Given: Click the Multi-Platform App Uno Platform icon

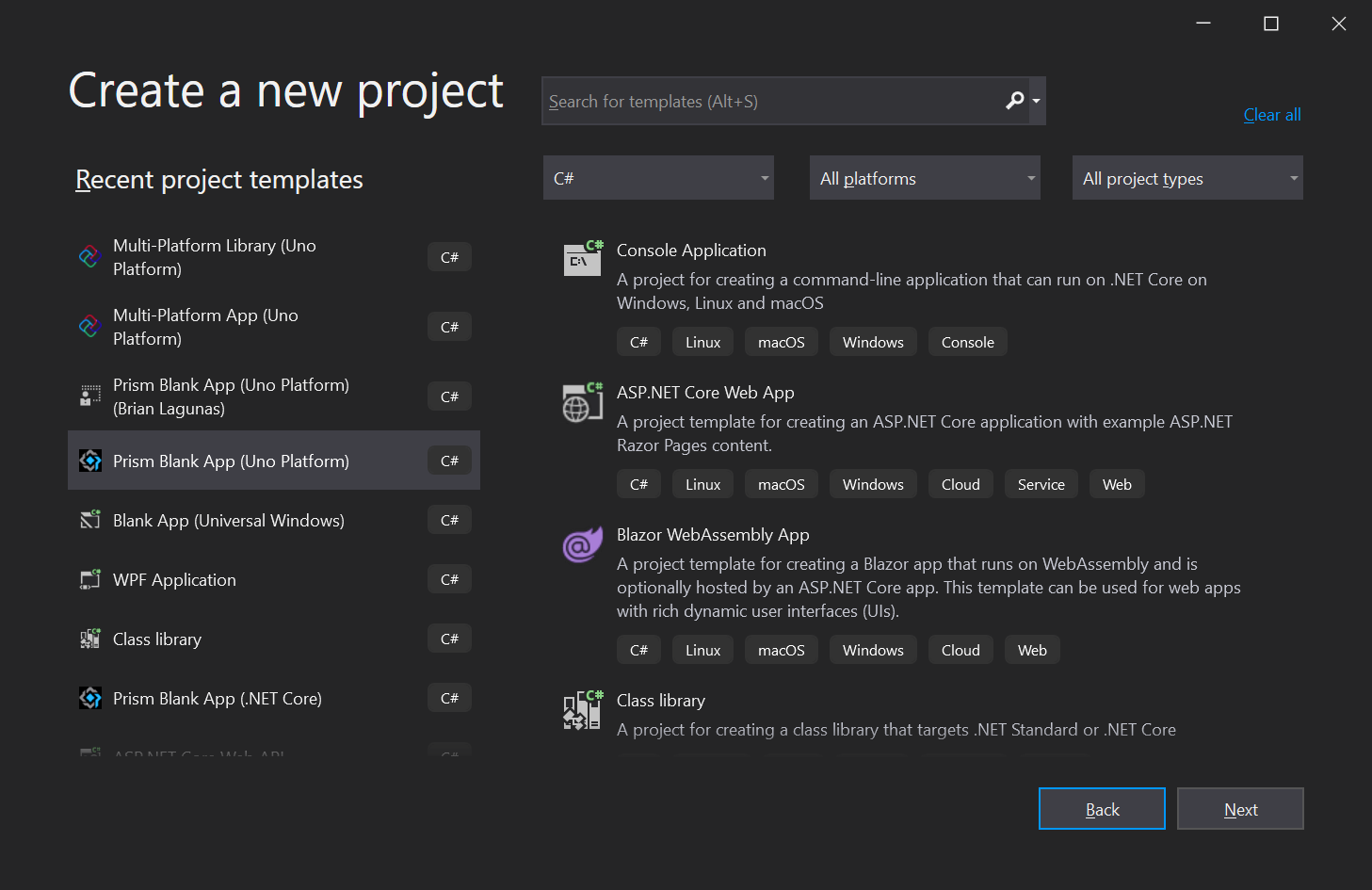Looking at the screenshot, I should point(89,327).
